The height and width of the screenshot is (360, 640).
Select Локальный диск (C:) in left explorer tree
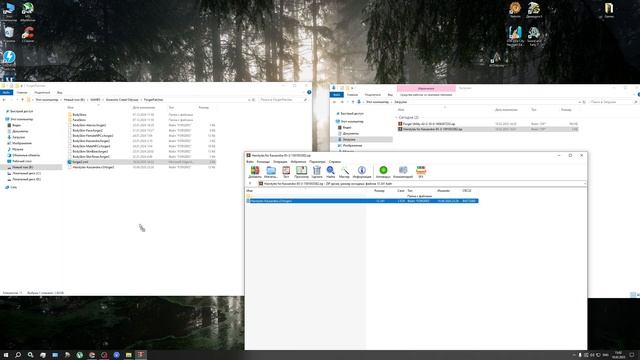[x=26, y=173]
